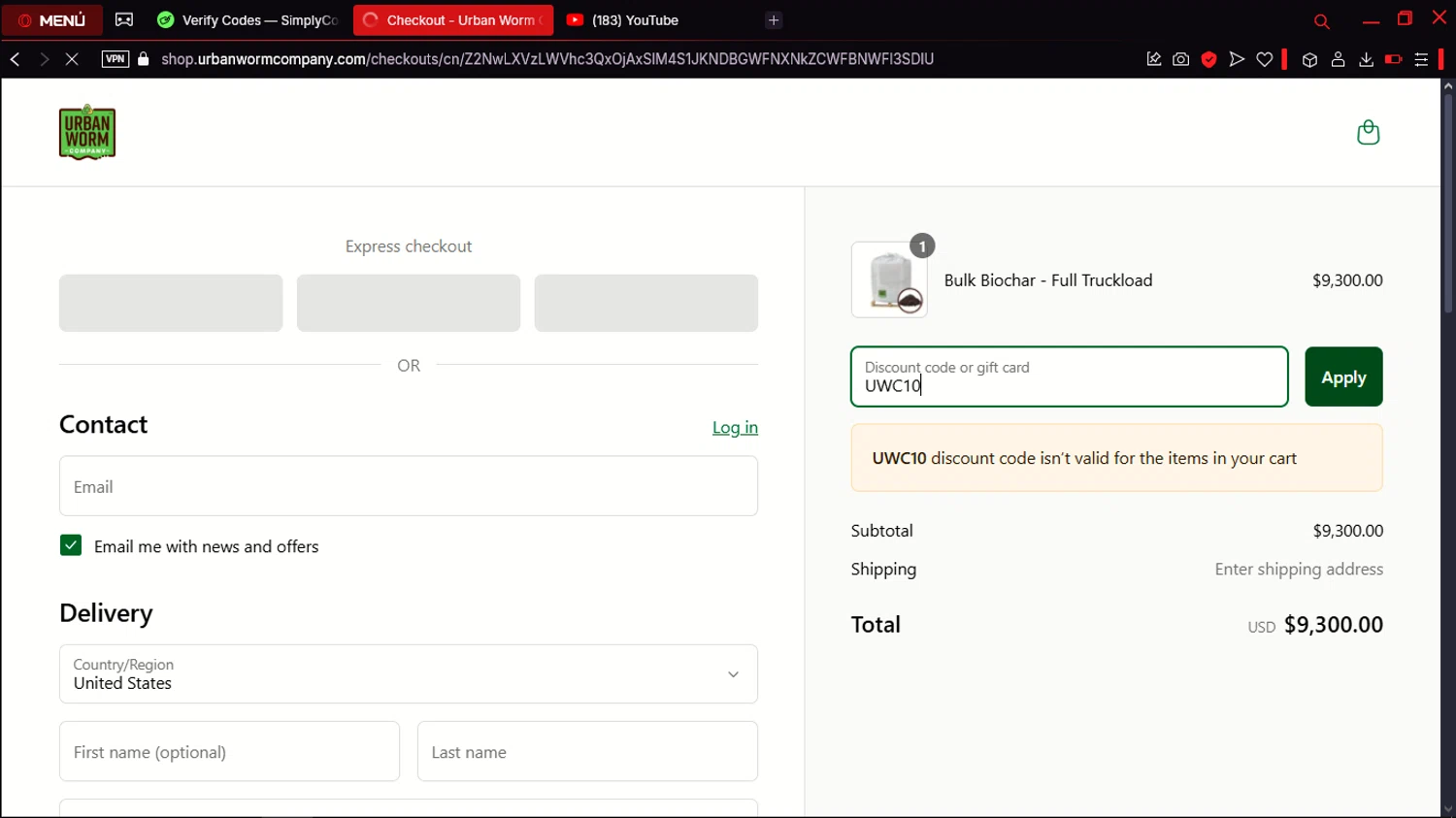The width and height of the screenshot is (1456, 818).
Task: Go forward to the next page
Action: (44, 59)
